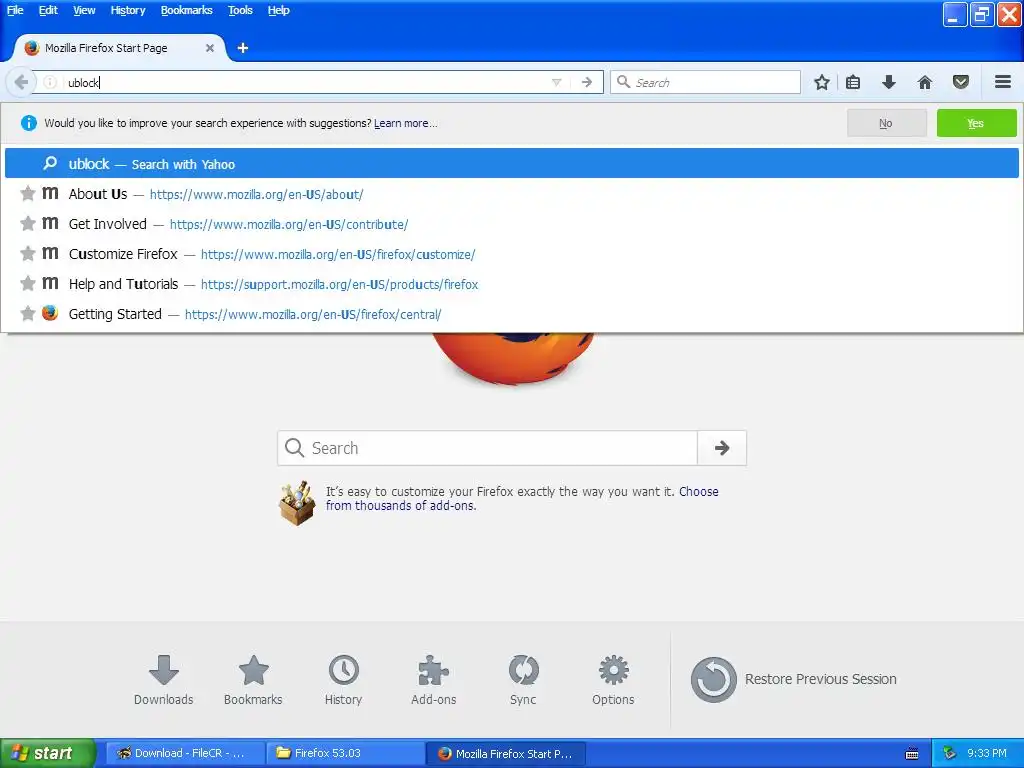This screenshot has height=768, width=1024.
Task: Select the Help and Tutorials suggestion
Action: (511, 284)
